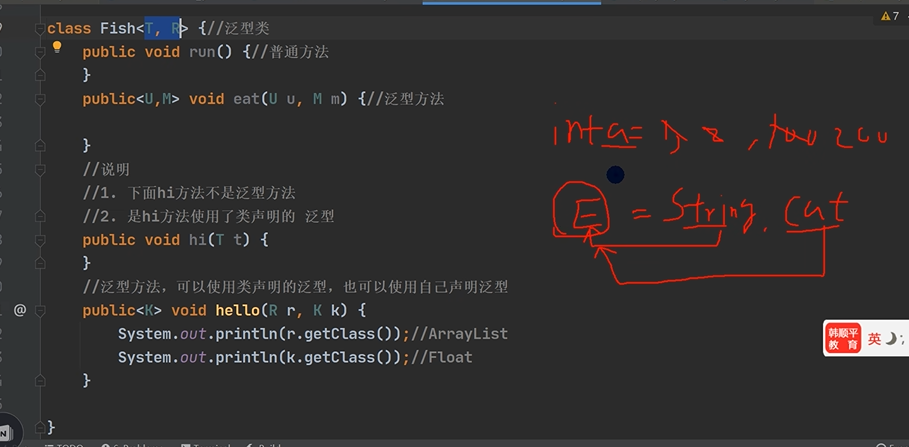
Task: Click comment '//2. 是hi方法使用了类声明的 泛型'
Action: [x=208, y=217]
